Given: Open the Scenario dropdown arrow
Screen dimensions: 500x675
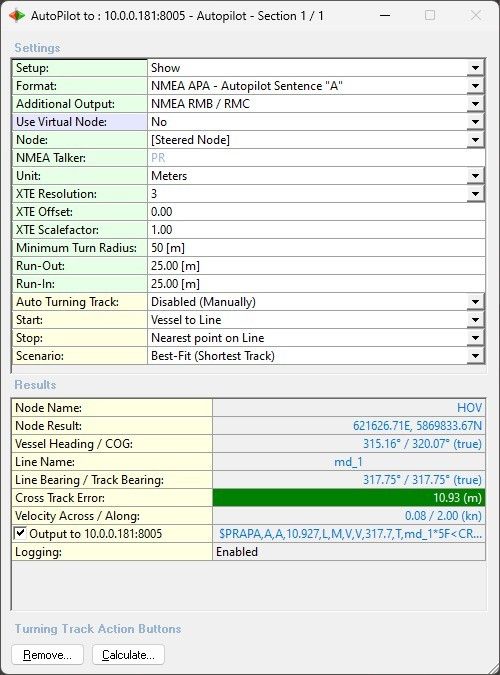Looking at the screenshot, I should (475, 356).
